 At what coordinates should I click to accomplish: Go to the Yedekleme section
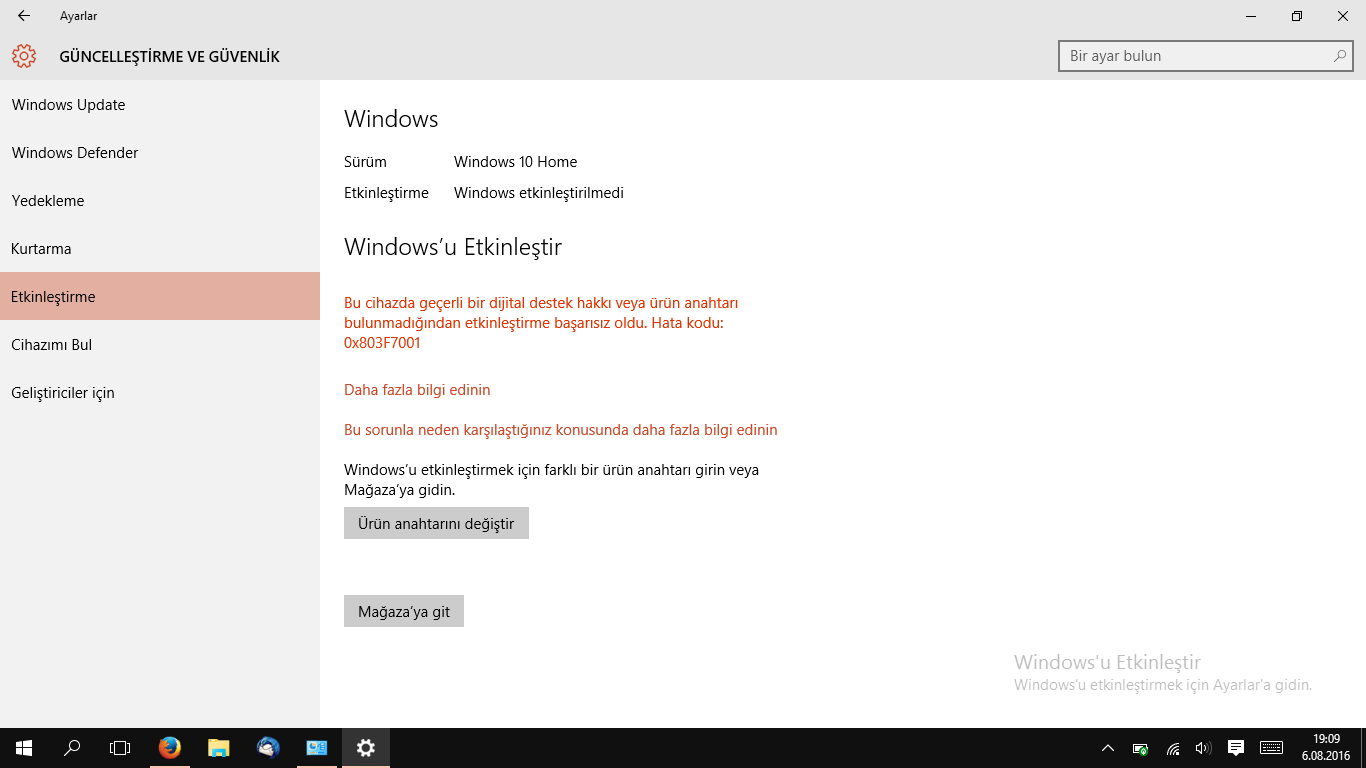160,201
